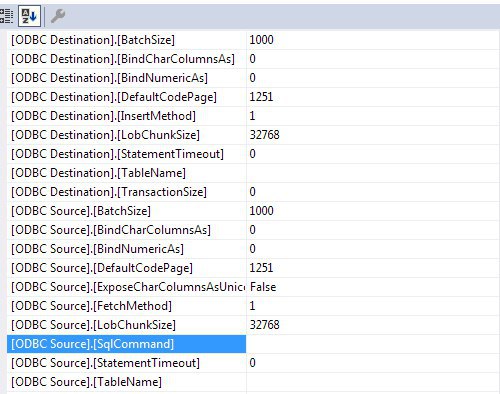
Task: Select [ODBC Destination].[TableName] property
Action: 127,173
